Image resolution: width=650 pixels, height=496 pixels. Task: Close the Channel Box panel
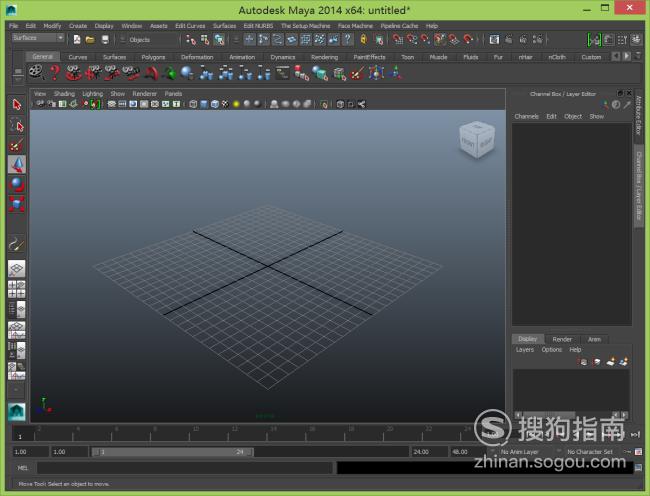point(629,93)
